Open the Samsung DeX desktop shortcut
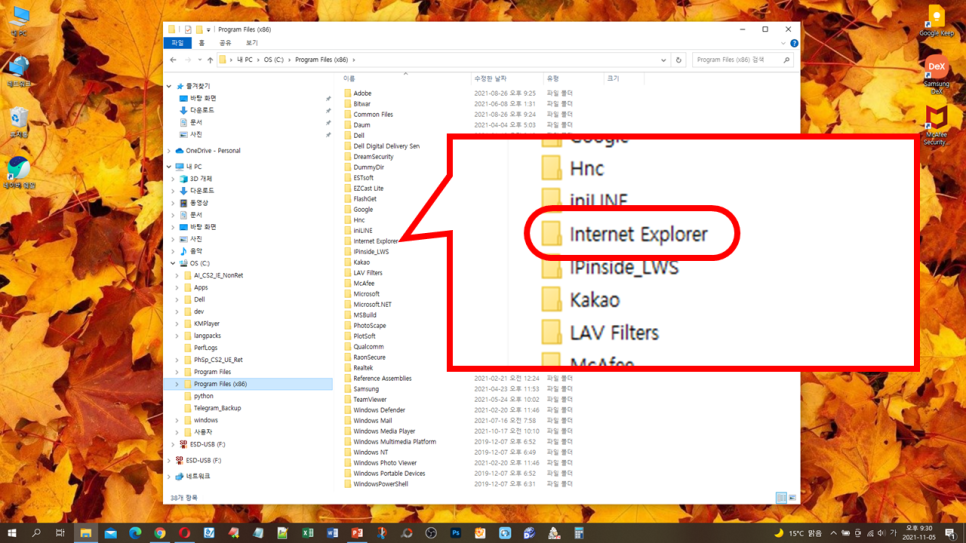The image size is (966, 543). (x=936, y=74)
